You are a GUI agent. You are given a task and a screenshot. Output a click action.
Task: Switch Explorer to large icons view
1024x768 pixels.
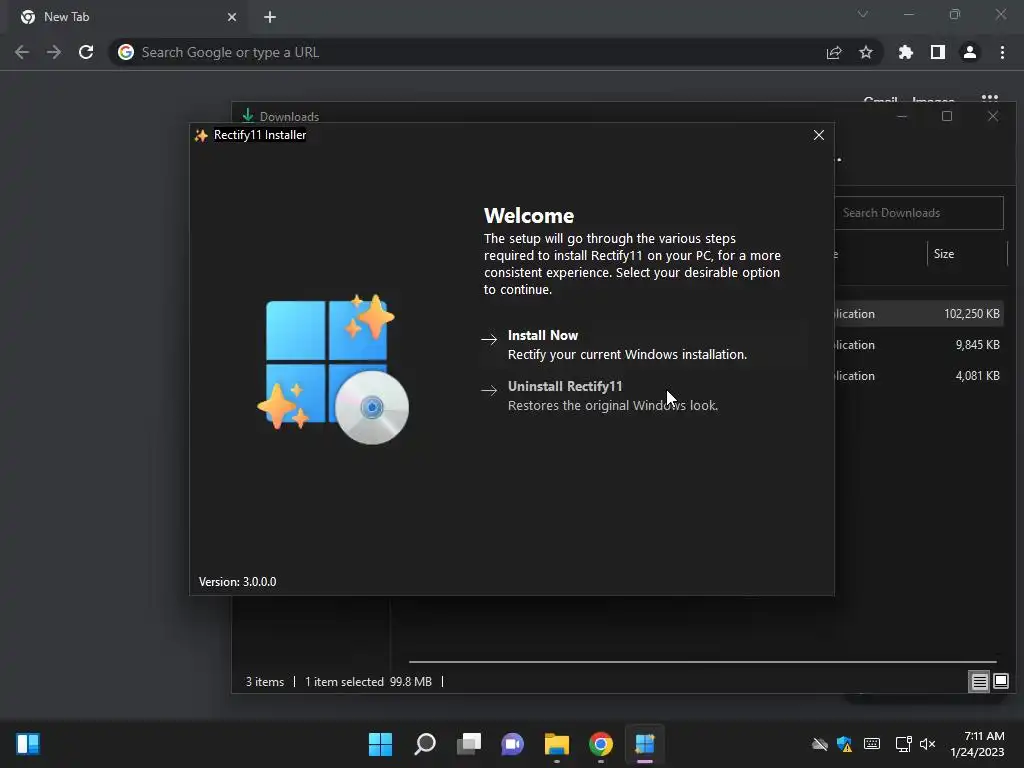point(1000,682)
